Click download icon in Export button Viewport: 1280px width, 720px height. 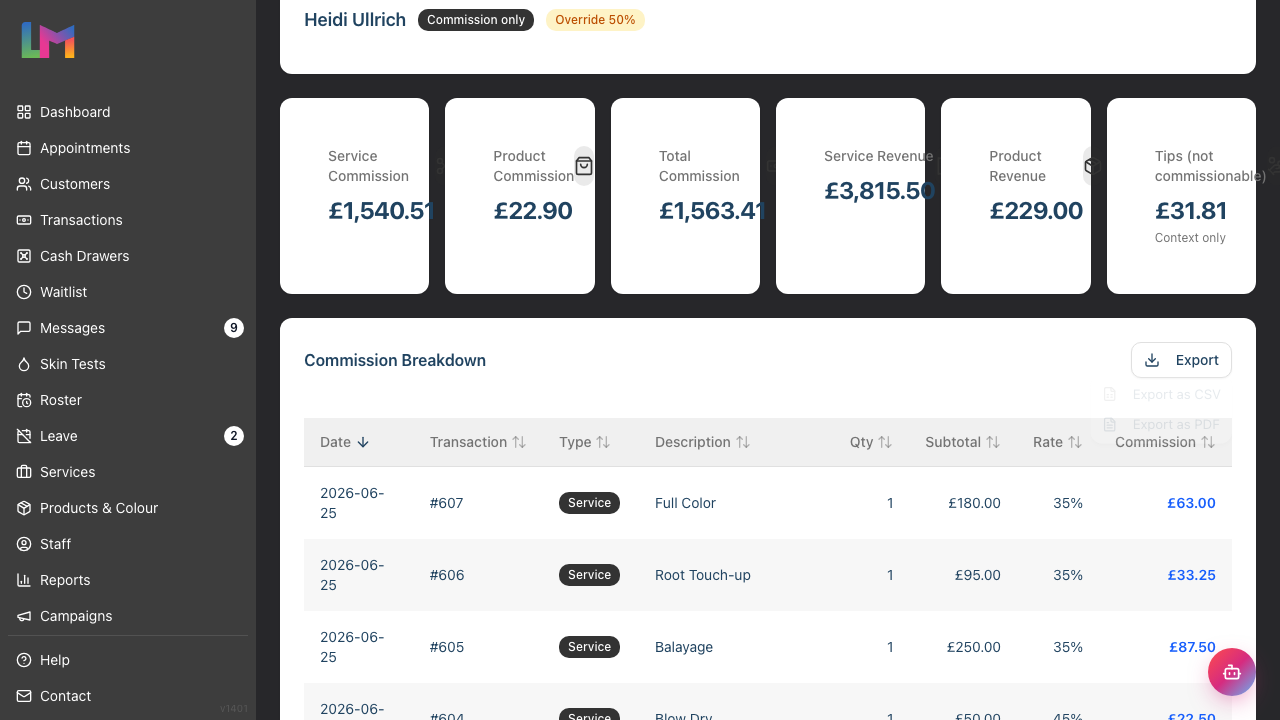click(x=1152, y=360)
